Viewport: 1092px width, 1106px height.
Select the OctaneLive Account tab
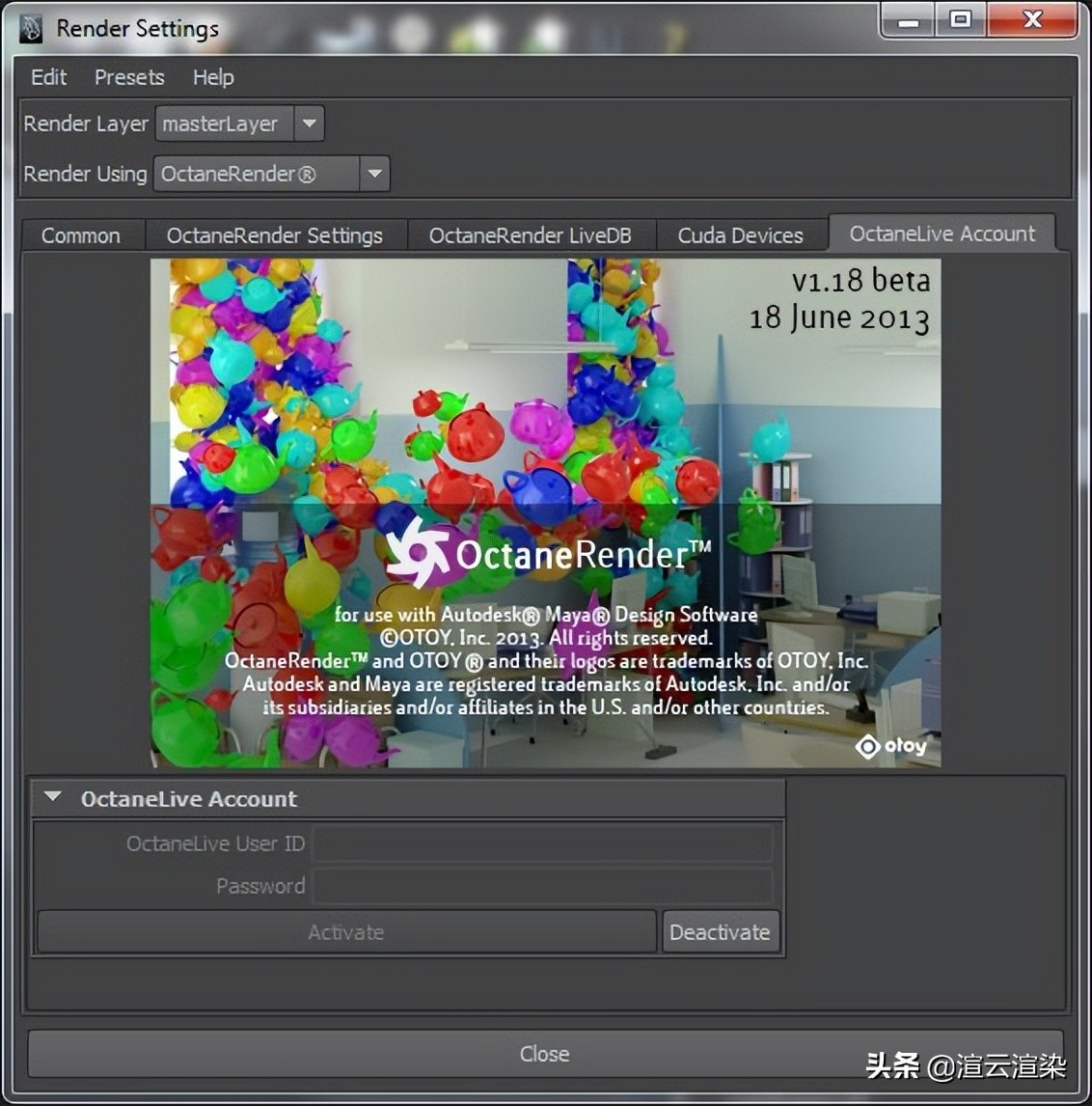(942, 234)
